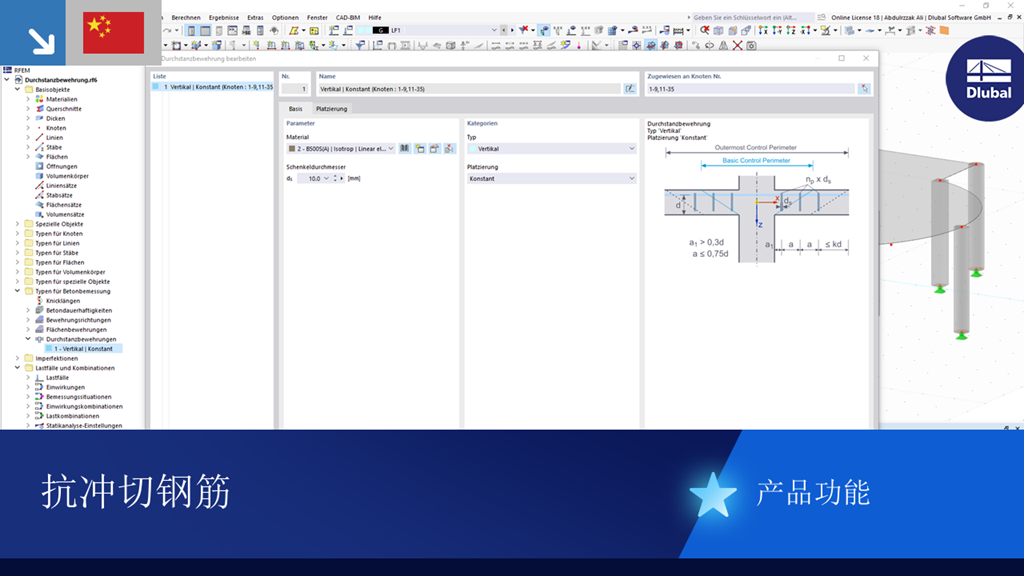Click the blue funnel filter icon in second toolbar row
This screenshot has height=576, width=1024.
[360, 45]
